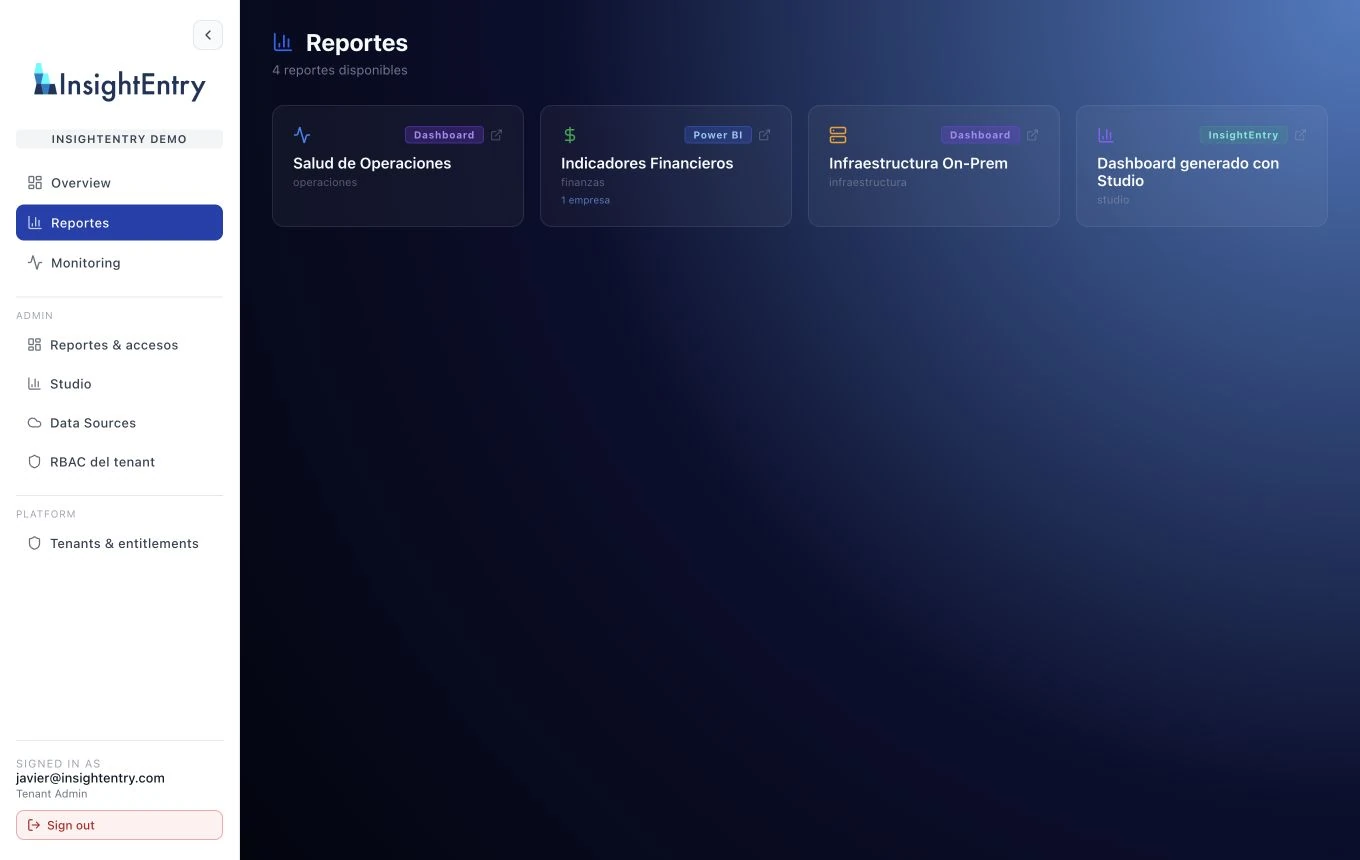Click the 'operaciones' category text
The width and height of the screenshot is (1360, 860).
pos(325,183)
